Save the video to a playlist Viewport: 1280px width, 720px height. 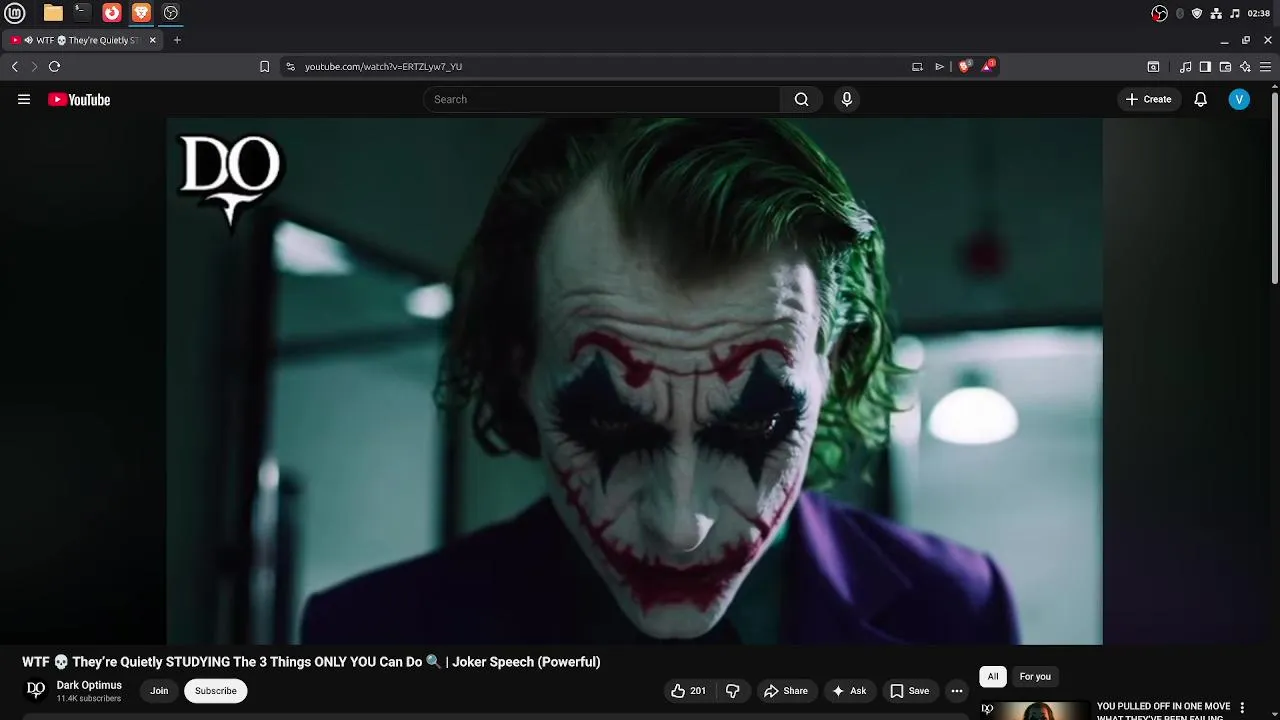click(909, 691)
